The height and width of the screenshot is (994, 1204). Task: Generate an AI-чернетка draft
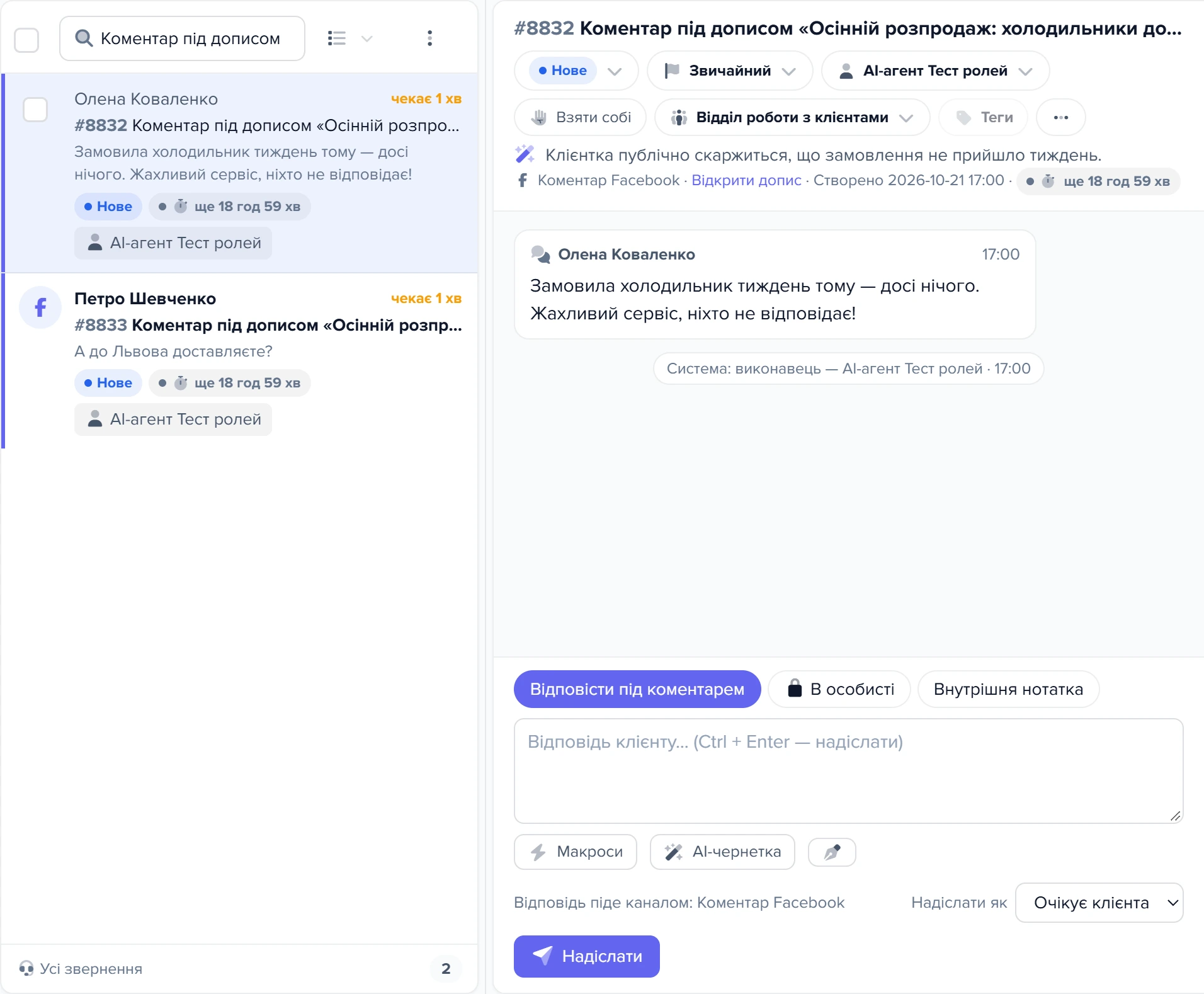click(x=722, y=852)
